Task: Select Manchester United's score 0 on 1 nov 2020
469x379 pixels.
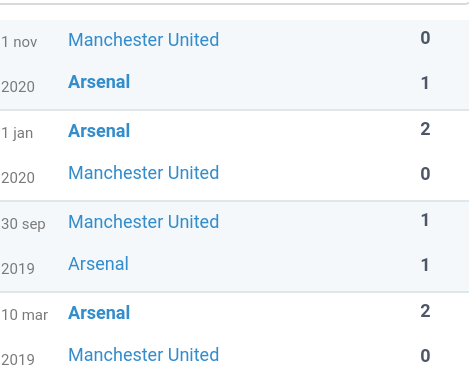Action: [425, 38]
